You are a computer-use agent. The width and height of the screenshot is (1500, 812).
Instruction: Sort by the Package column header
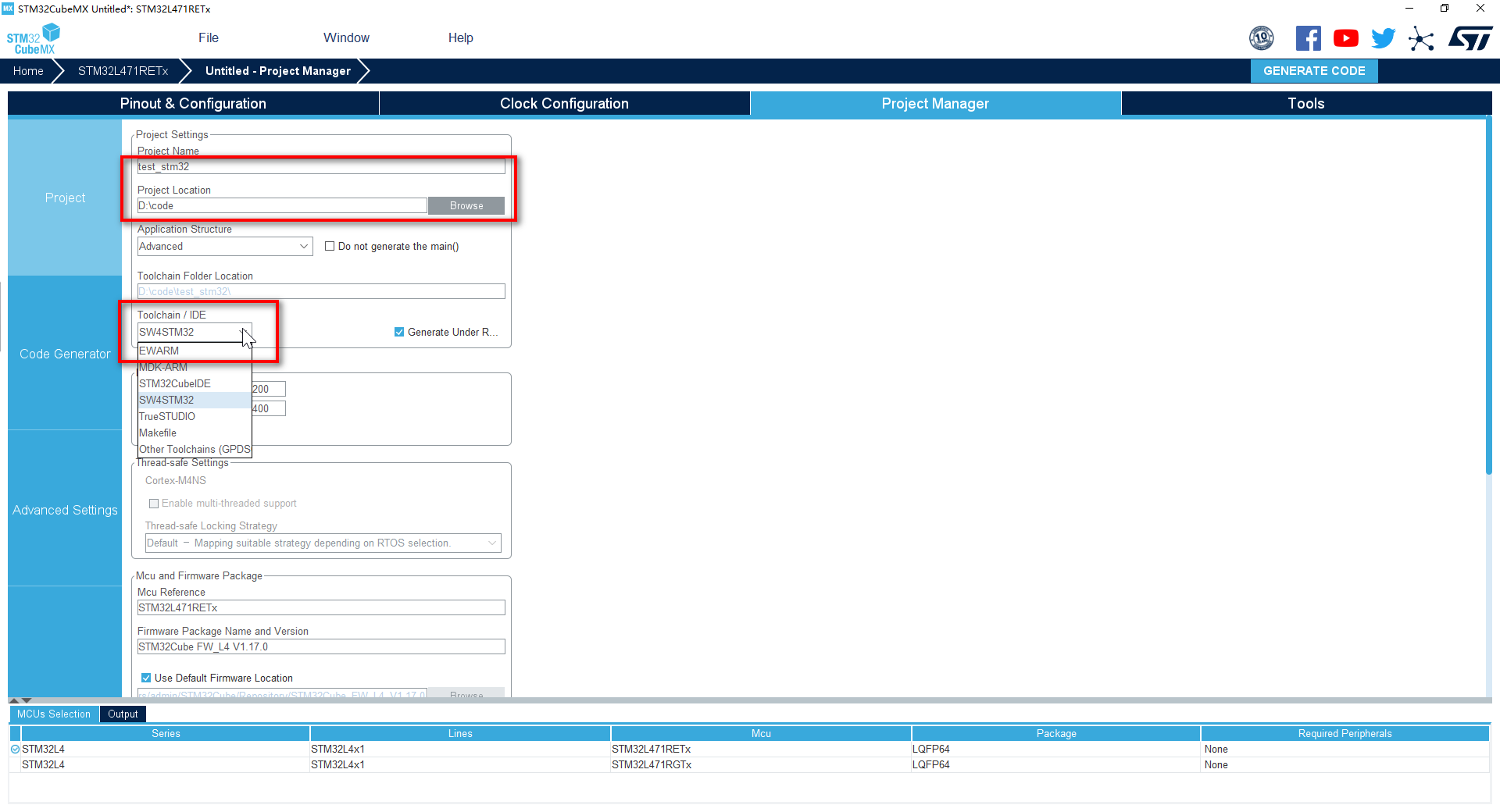1056,733
